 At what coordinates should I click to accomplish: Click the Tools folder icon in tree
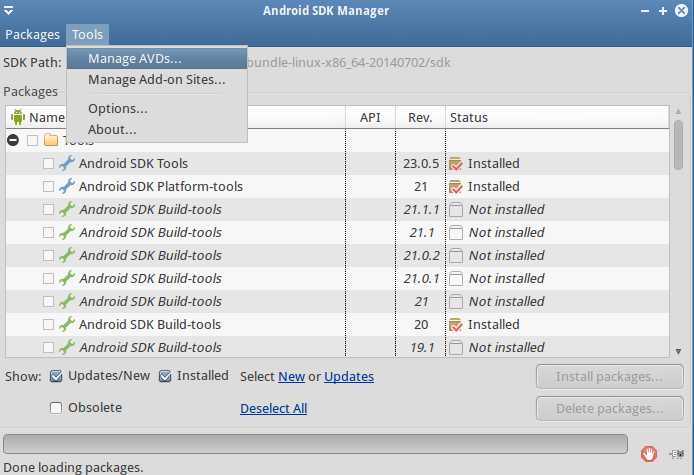click(x=51, y=140)
